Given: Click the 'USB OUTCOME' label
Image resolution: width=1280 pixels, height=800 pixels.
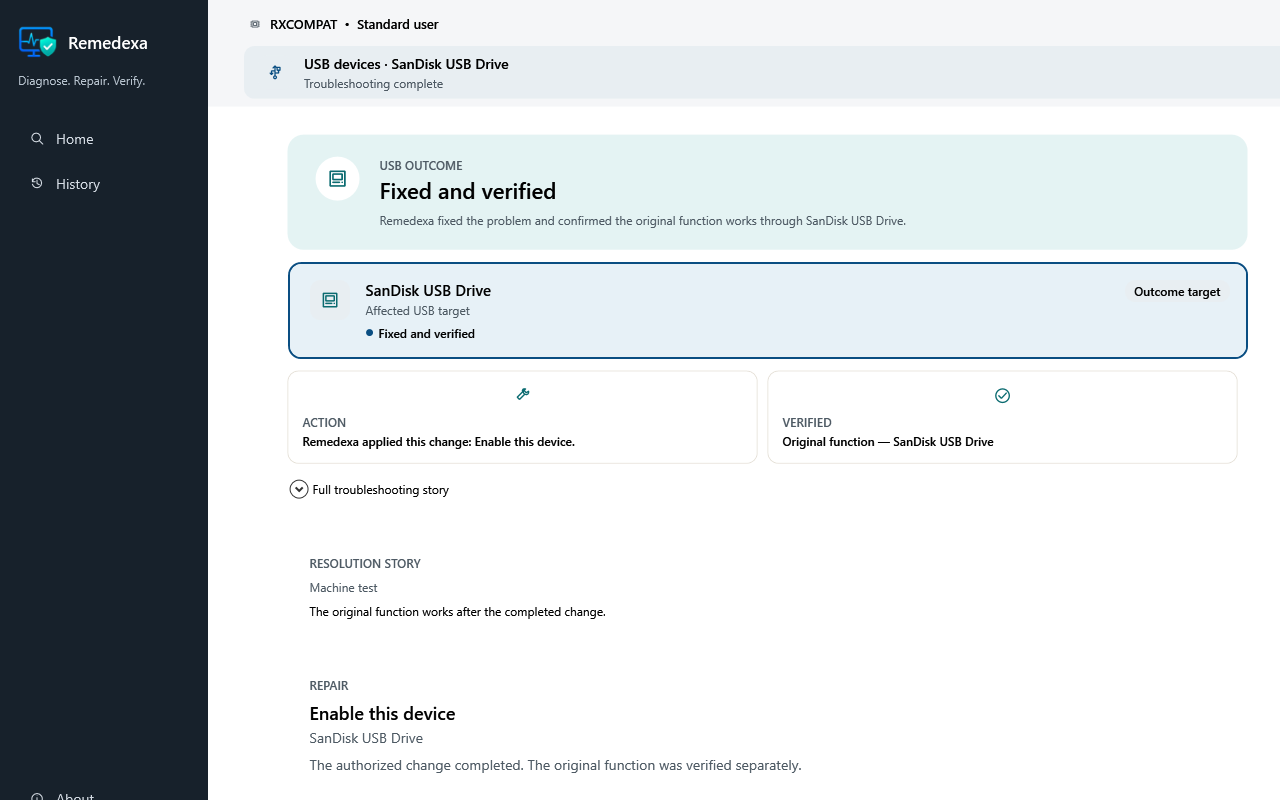Looking at the screenshot, I should click(421, 166).
